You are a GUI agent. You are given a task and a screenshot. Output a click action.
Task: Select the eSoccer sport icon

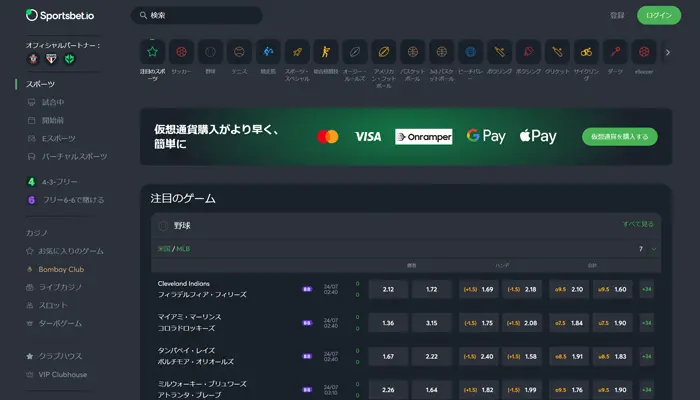[644, 52]
